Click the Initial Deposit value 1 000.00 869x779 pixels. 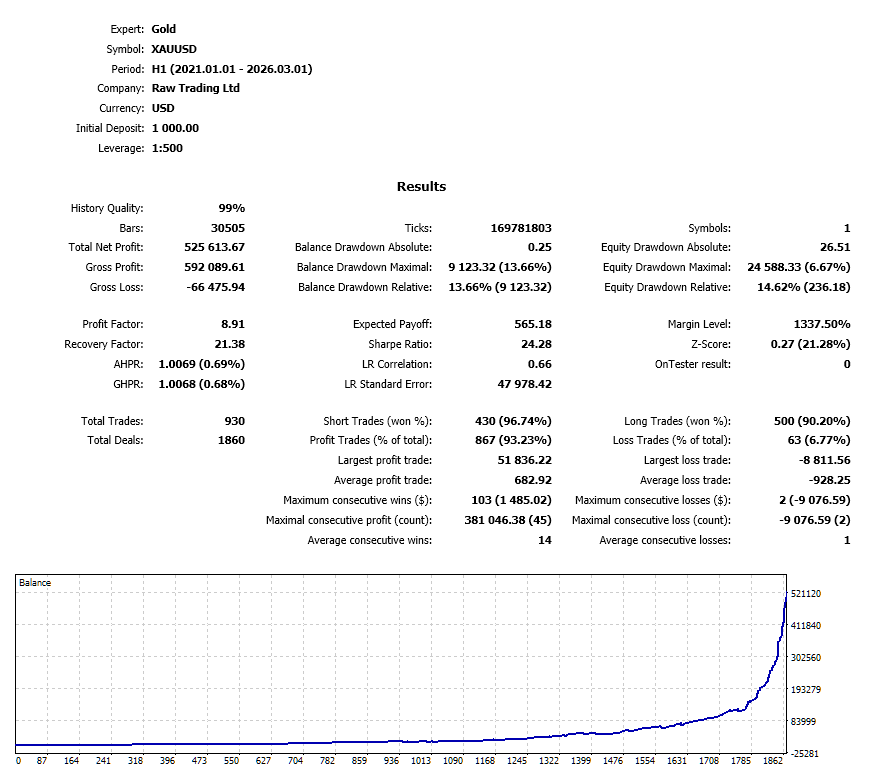(x=175, y=128)
